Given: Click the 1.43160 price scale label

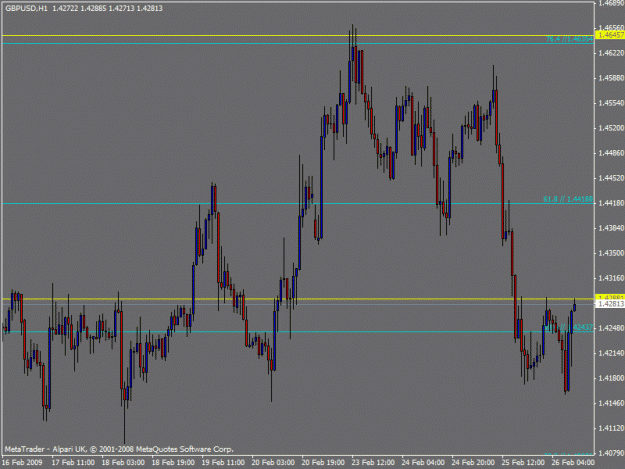Looking at the screenshot, I should tap(611, 278).
